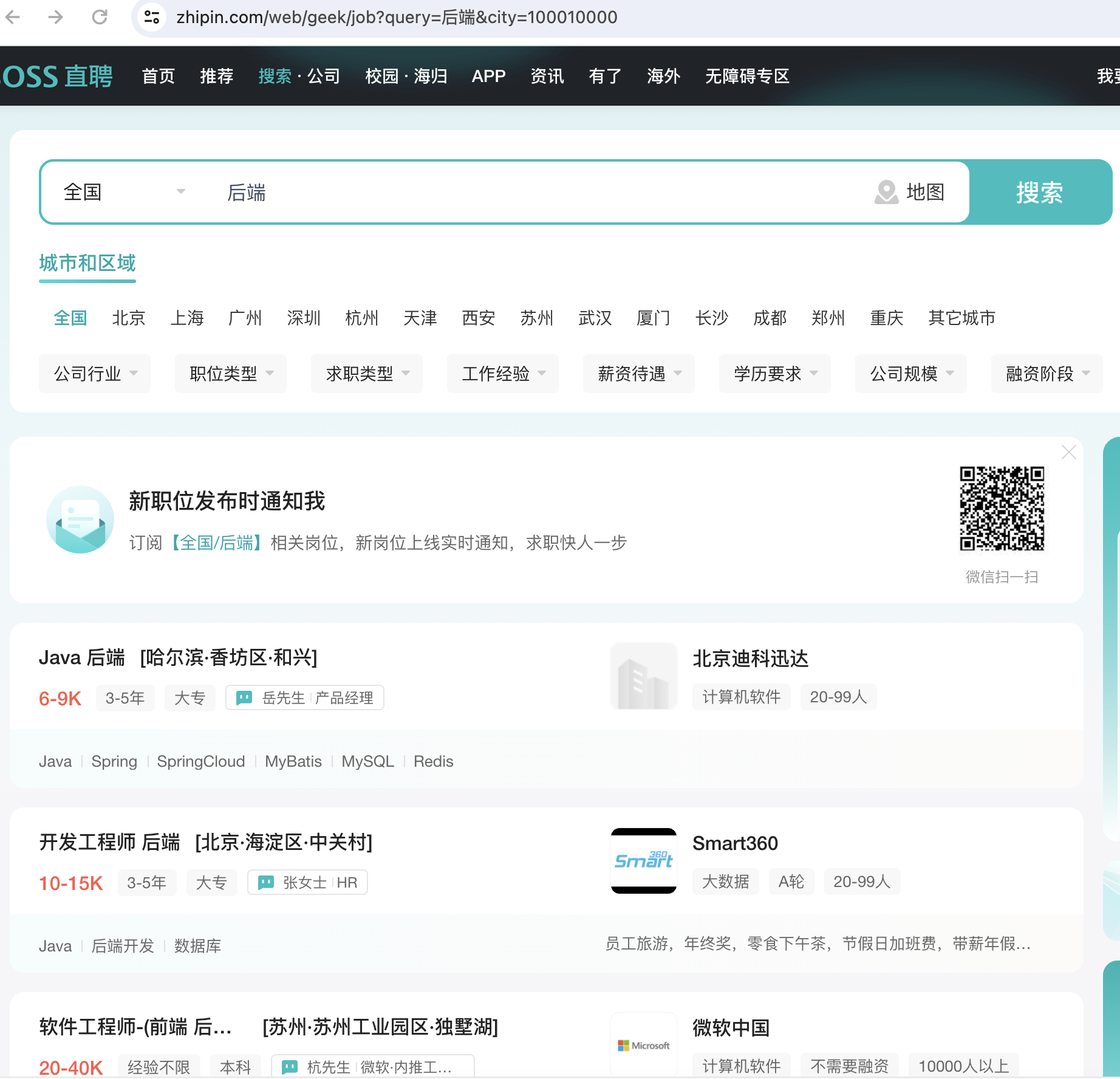Click the map pin icon beside 地图
Viewport: 1120px width, 1079px height.
click(x=887, y=192)
